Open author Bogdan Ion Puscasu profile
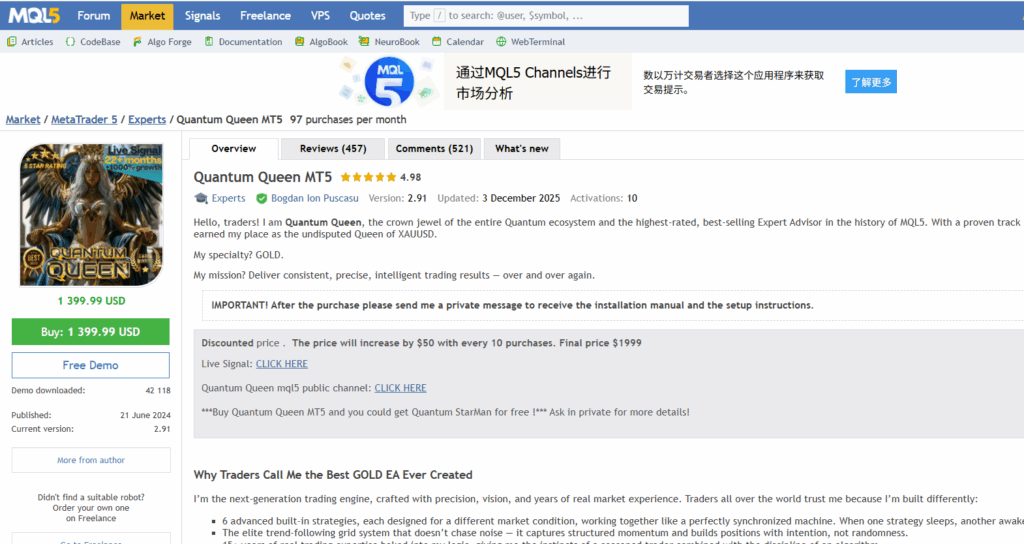This screenshot has height=544, width=1024. 315,198
